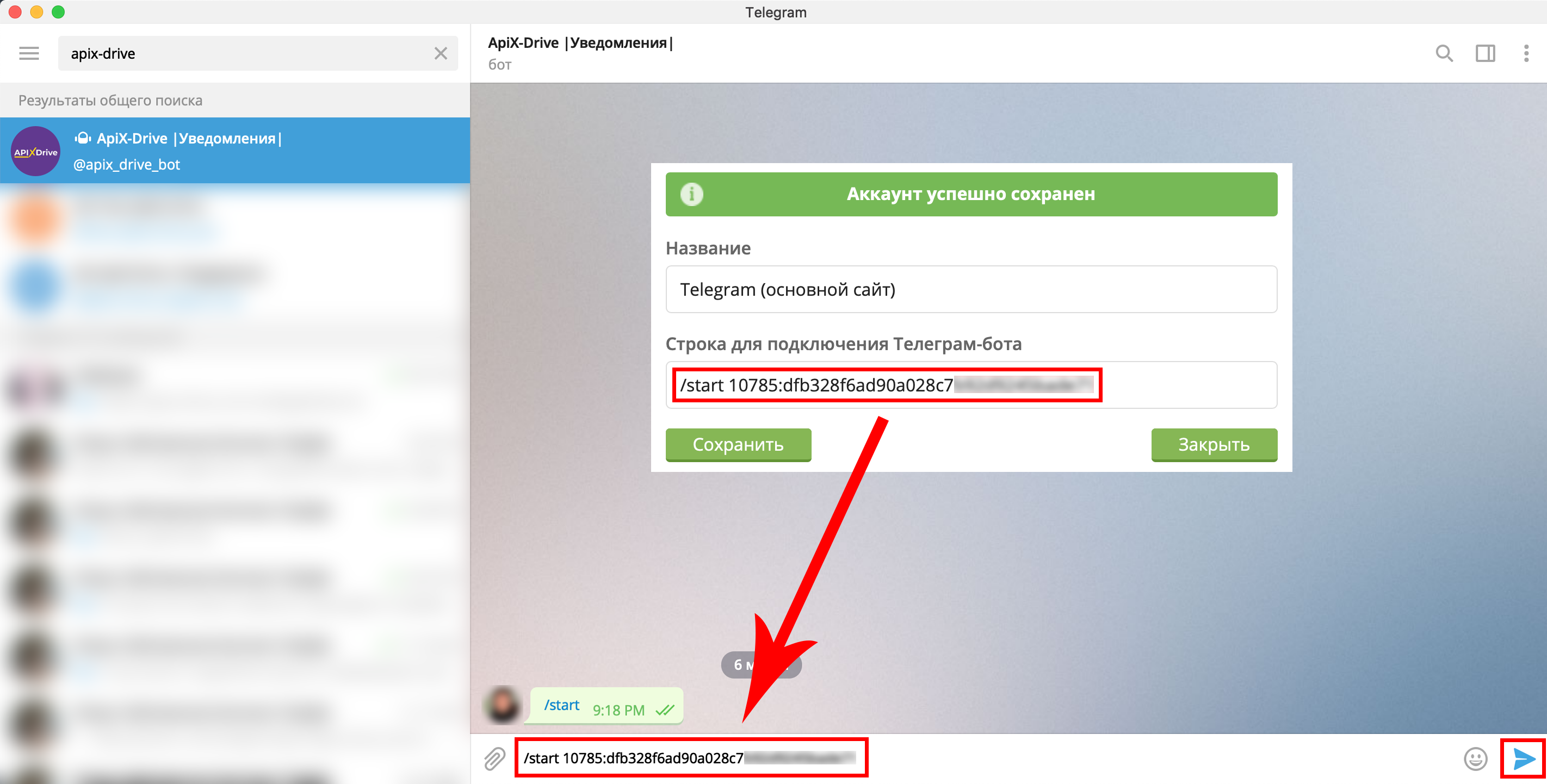This screenshot has height=784, width=1547.
Task: Click the chat header ApiX-Drive Уведомления title
Action: [x=580, y=42]
